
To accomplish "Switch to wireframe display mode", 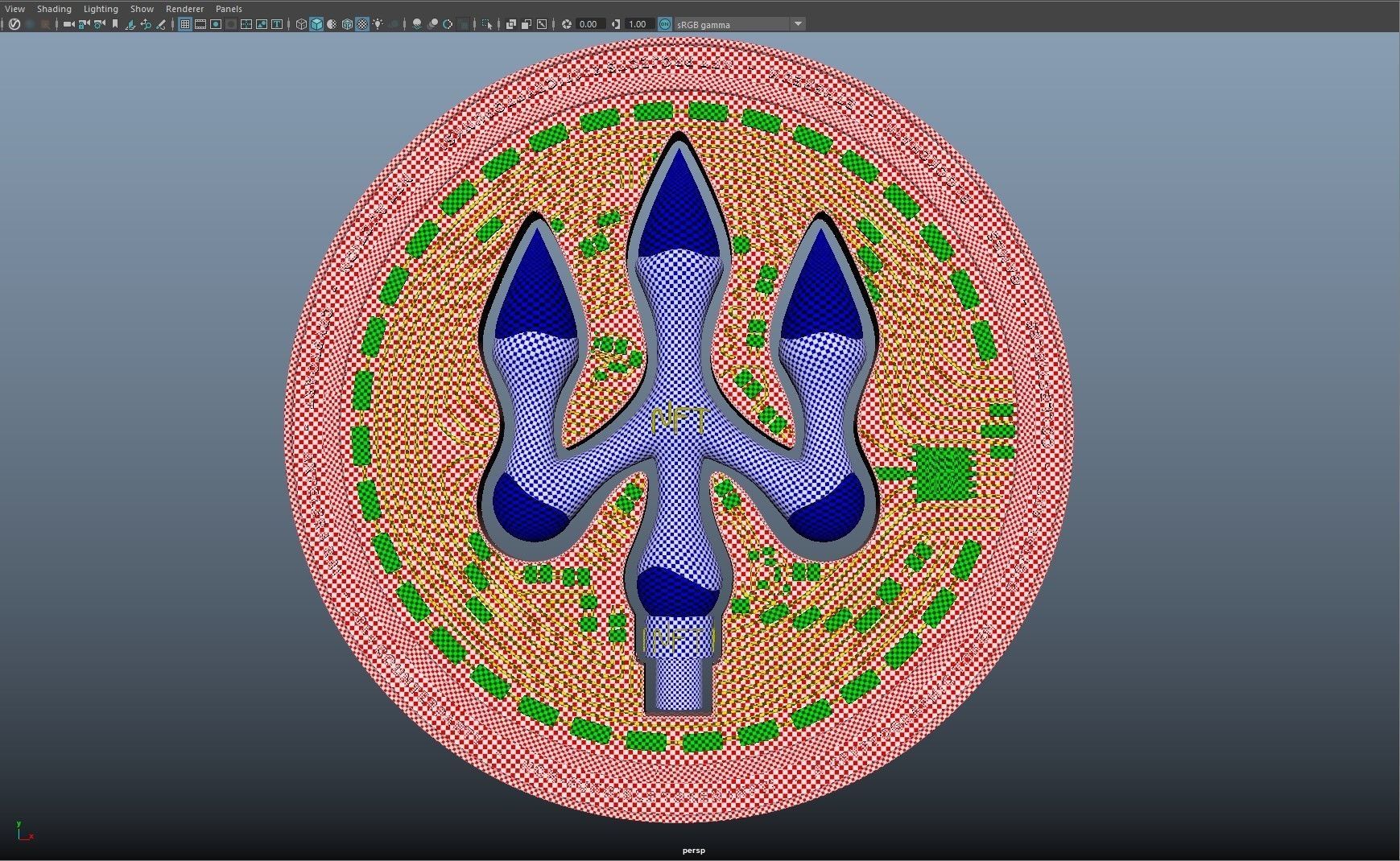I will point(301,24).
